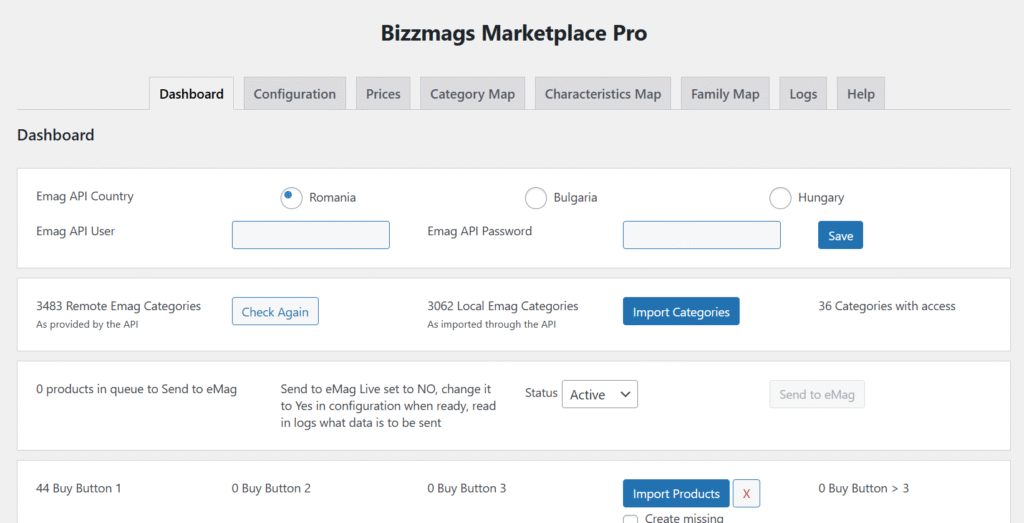Select Bulgaria as API country
The width and height of the screenshot is (1024, 523).
click(x=536, y=198)
